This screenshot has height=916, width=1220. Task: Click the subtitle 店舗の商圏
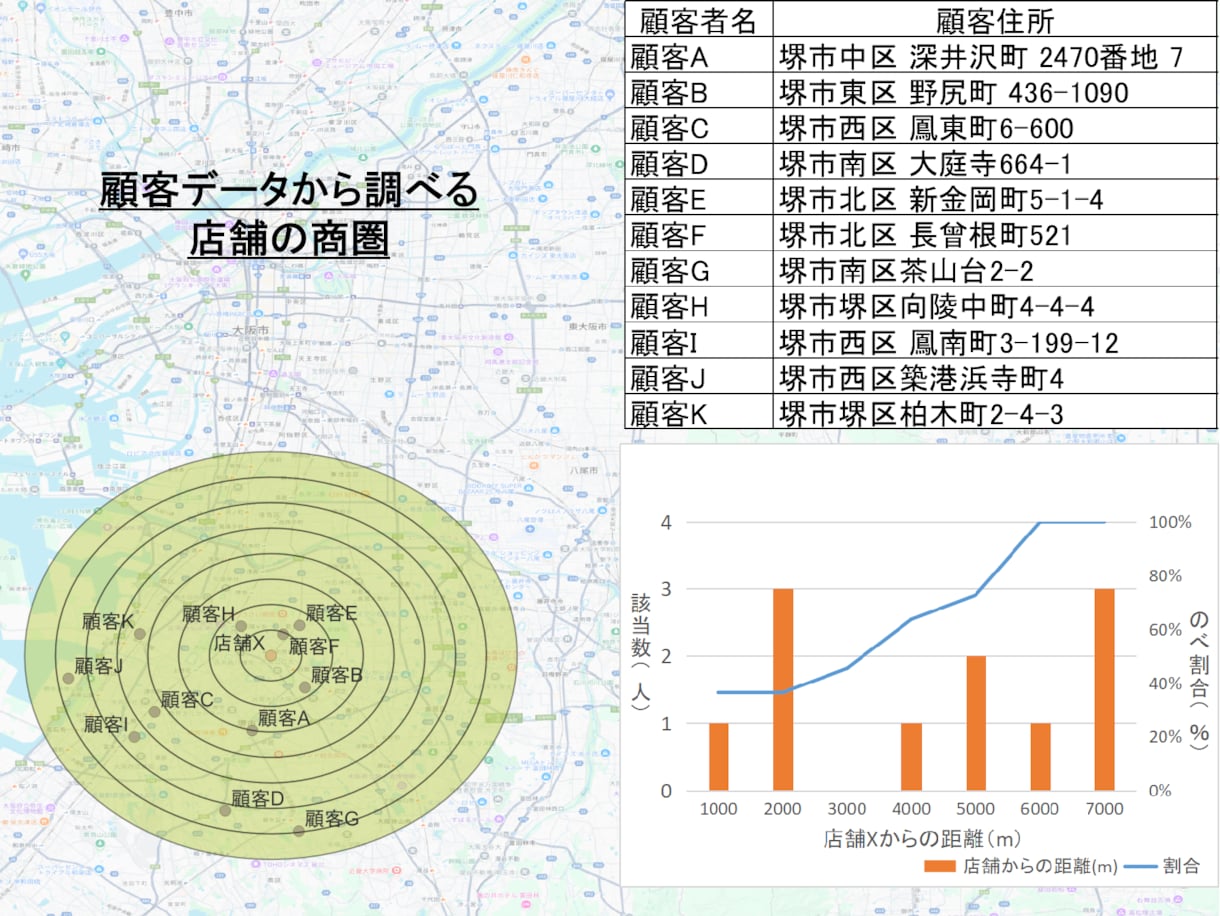(288, 237)
